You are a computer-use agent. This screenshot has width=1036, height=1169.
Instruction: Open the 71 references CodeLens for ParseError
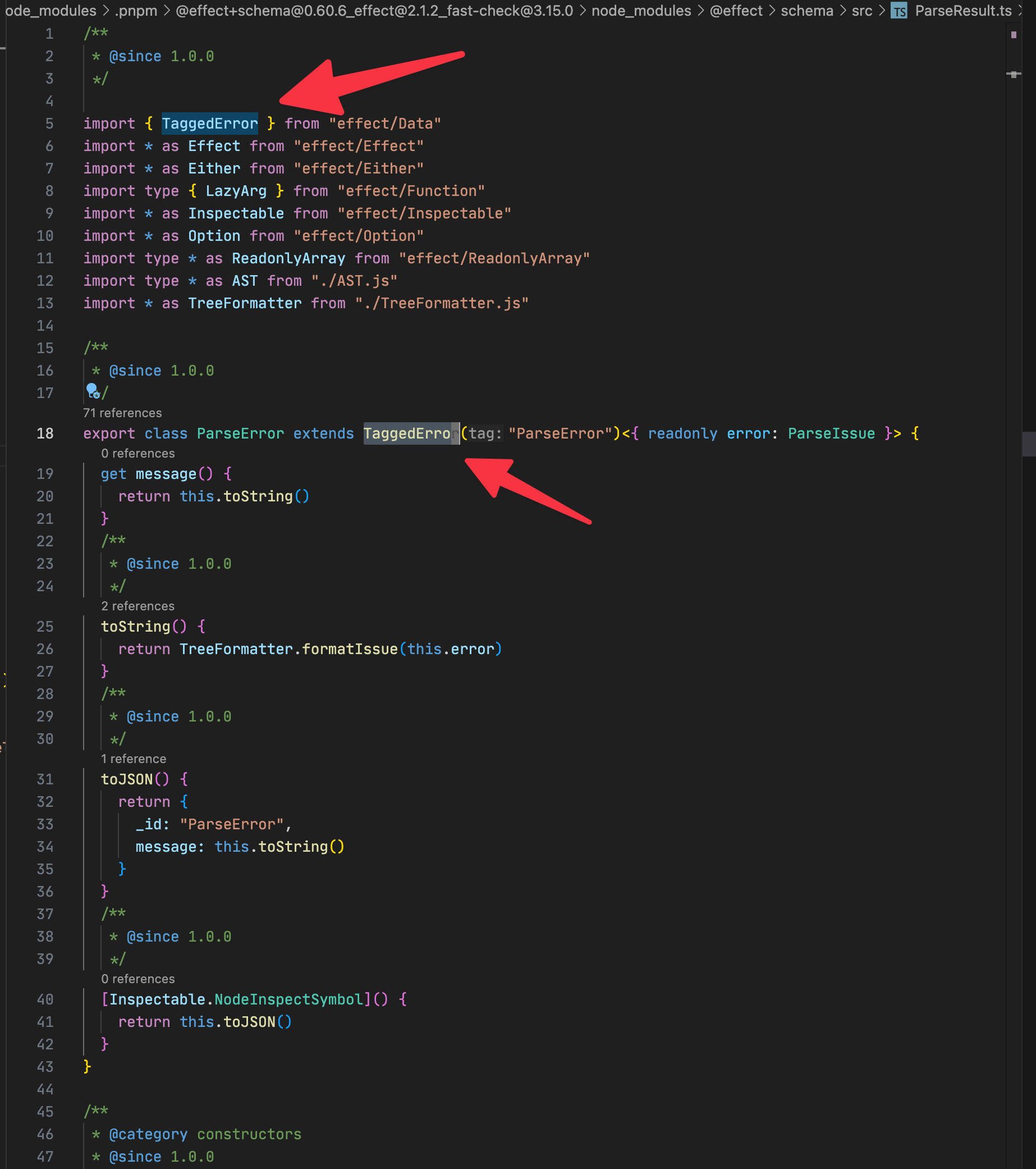[x=122, y=412]
